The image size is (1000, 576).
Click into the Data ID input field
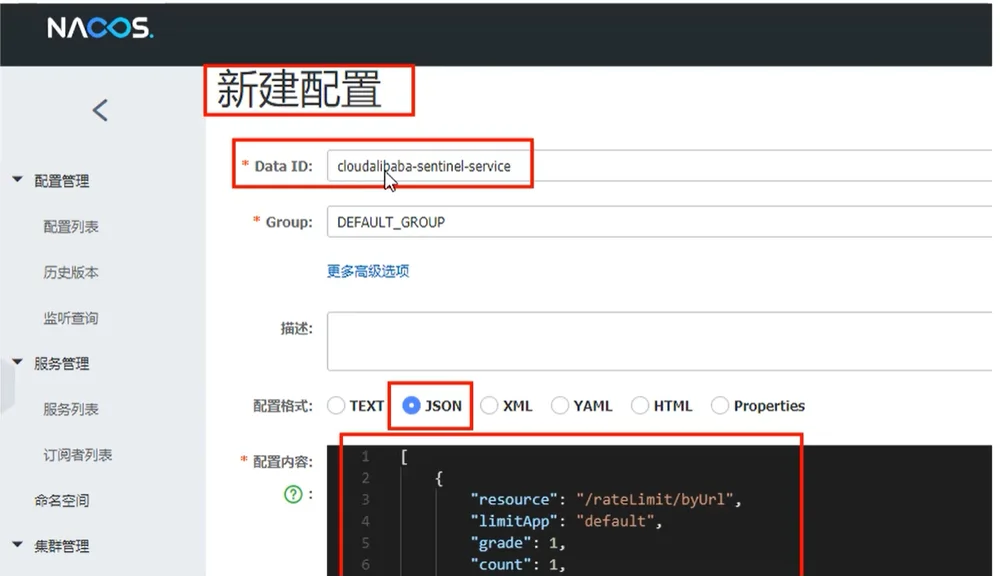pyautogui.click(x=659, y=166)
